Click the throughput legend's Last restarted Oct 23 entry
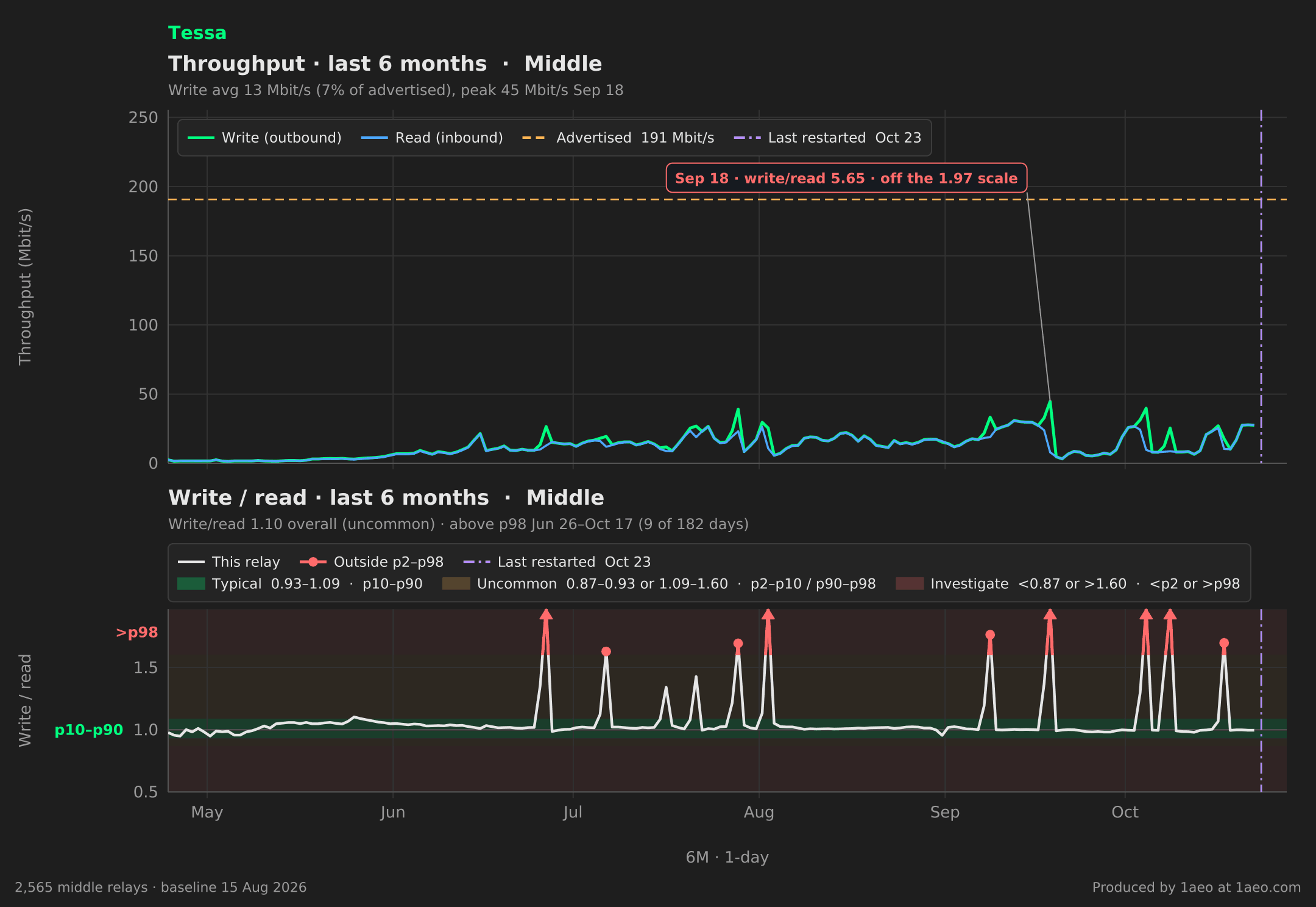Screen dimensions: 1316x907 (827, 138)
